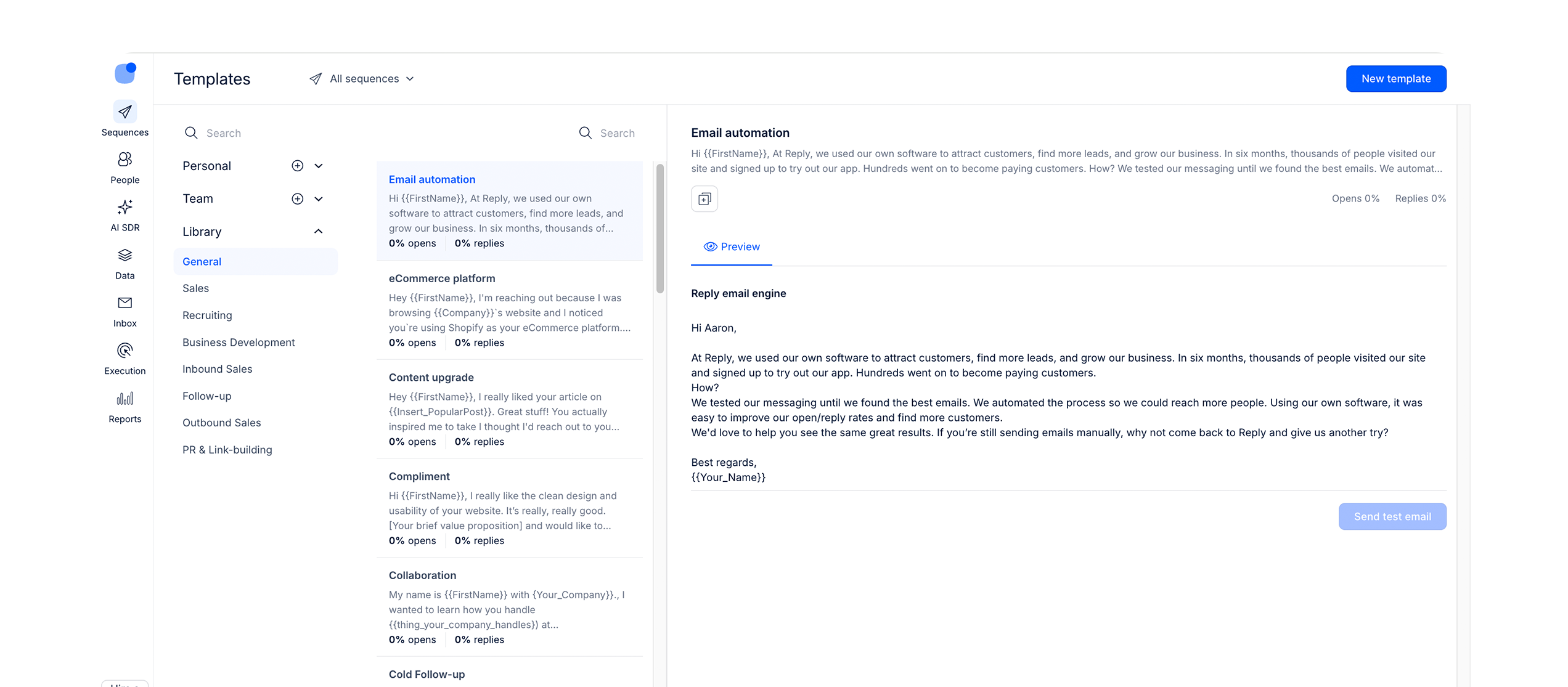Open AI SDR from the sidebar
Image resolution: width=1568 pixels, height=687 pixels.
pos(125,215)
